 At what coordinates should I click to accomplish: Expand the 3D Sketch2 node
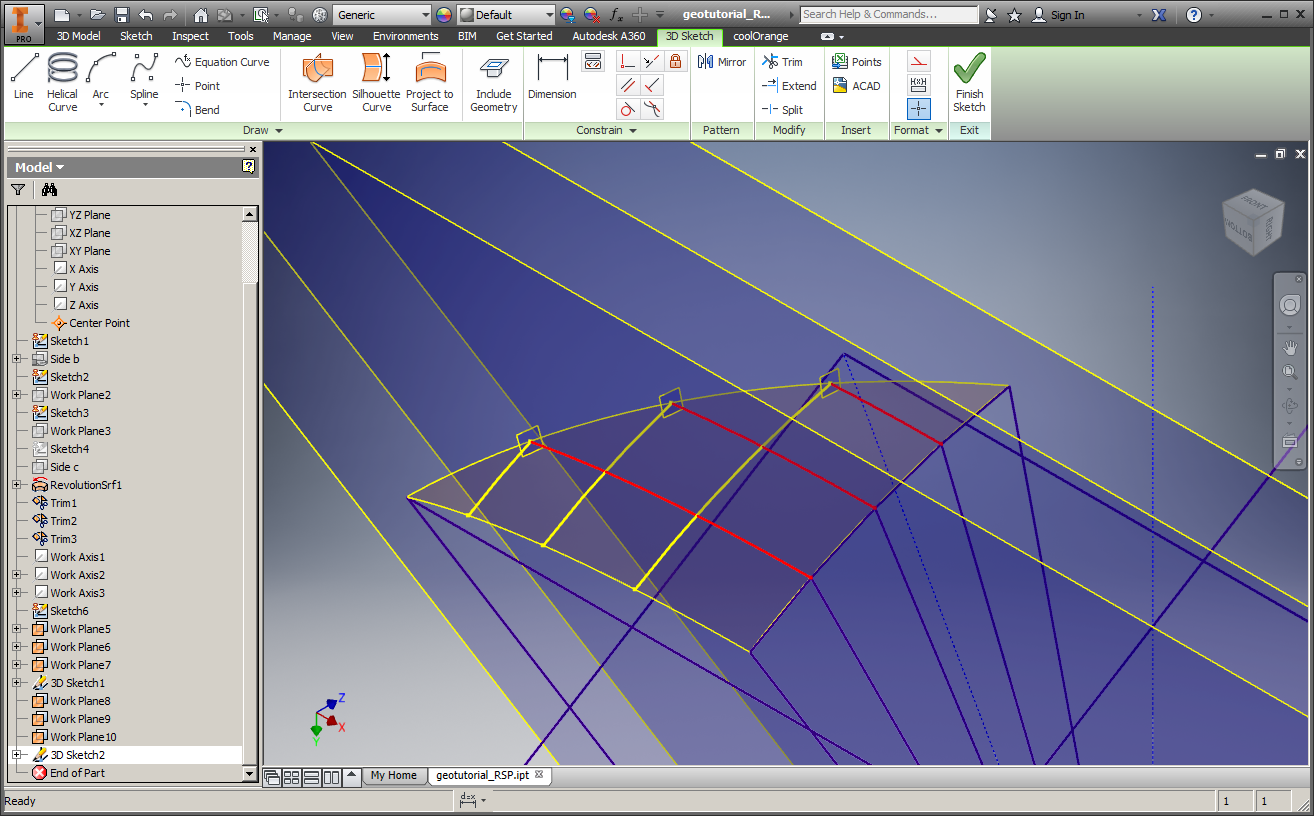pyautogui.click(x=17, y=755)
